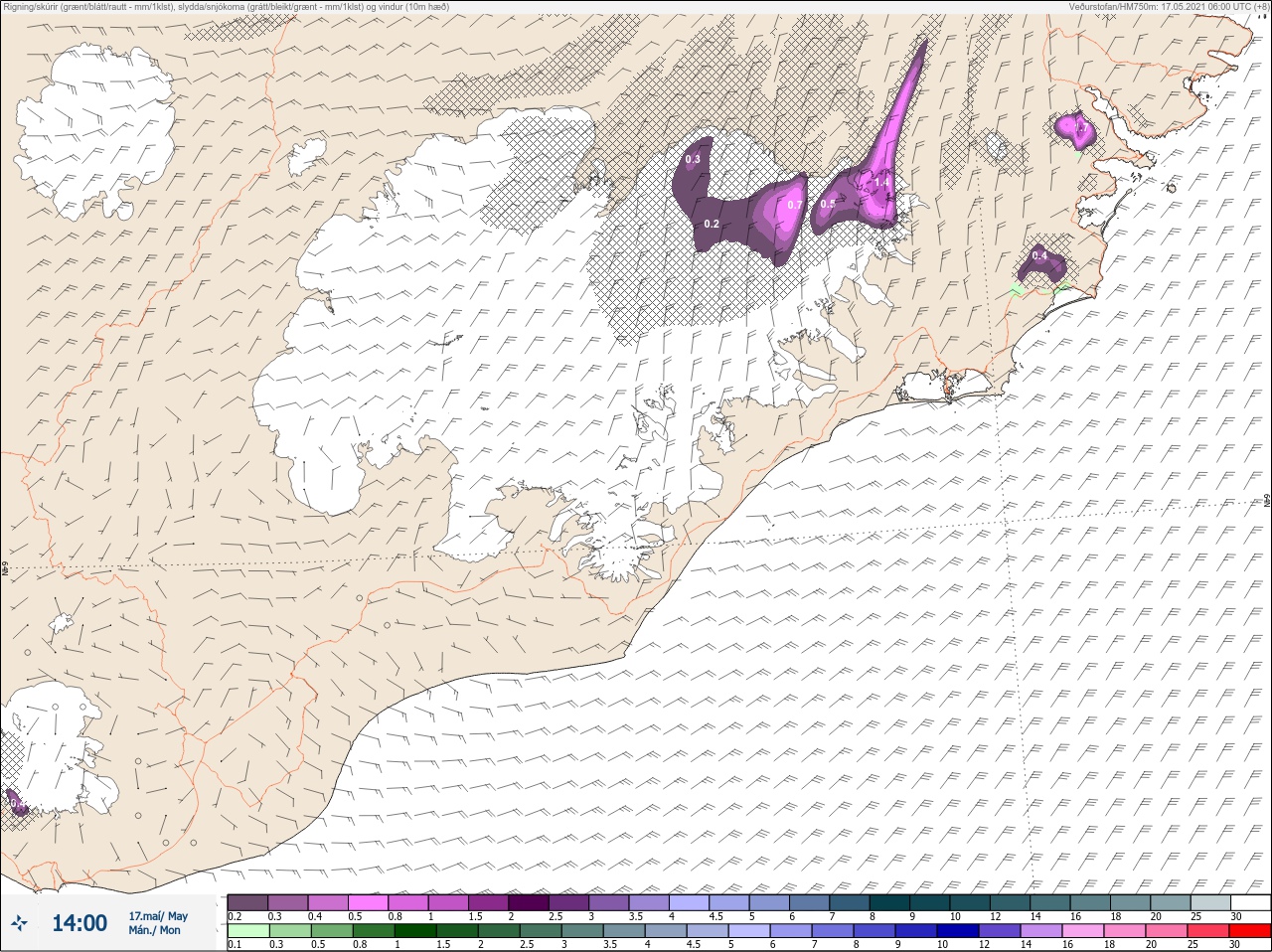The height and width of the screenshot is (952, 1272).
Task: Click the map title starting 'Rigning/skúrir'
Action: pyautogui.click(x=226, y=6)
